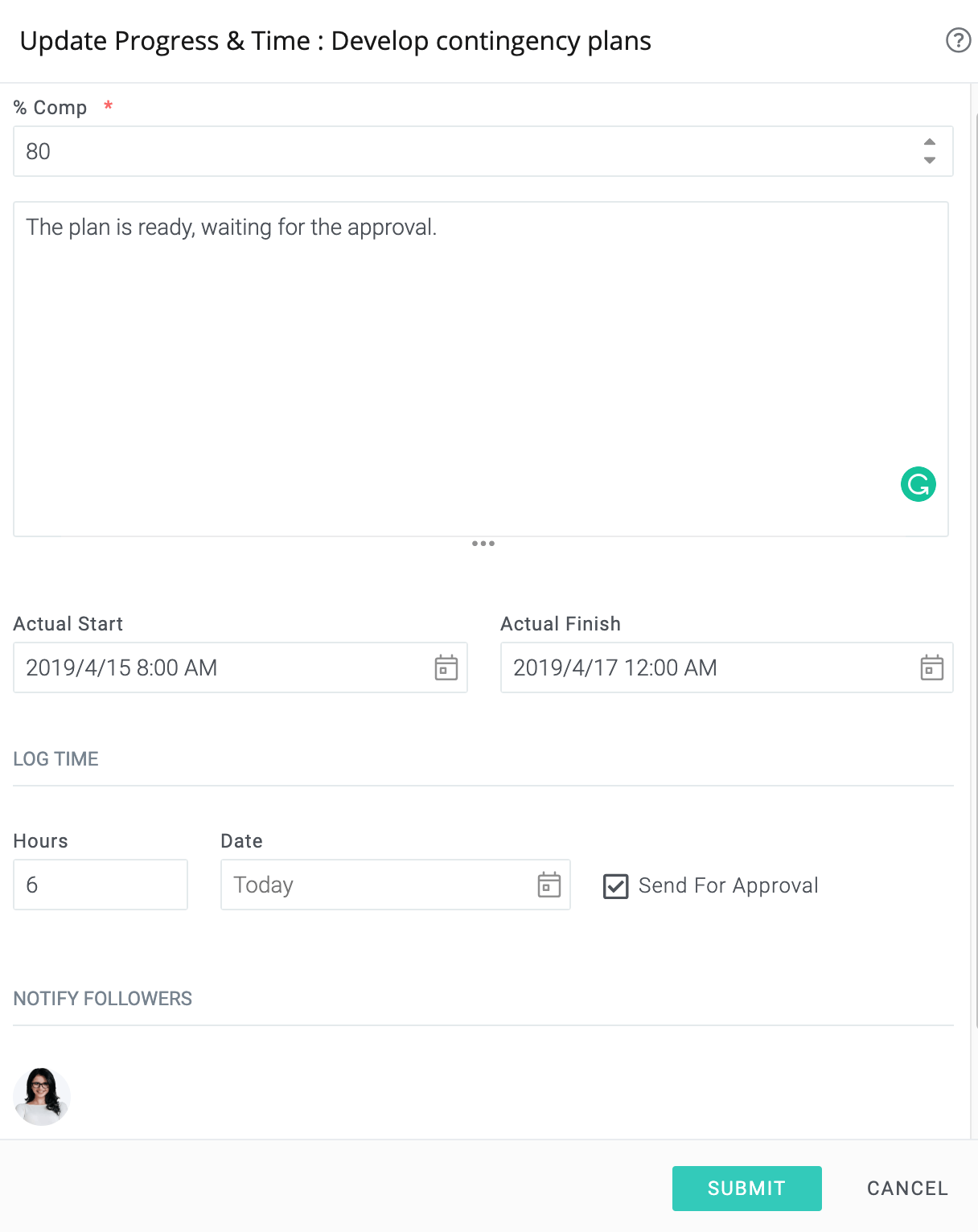The width and height of the screenshot is (978, 1232).
Task: Click inside the progress comment text area
Action: pos(481,369)
